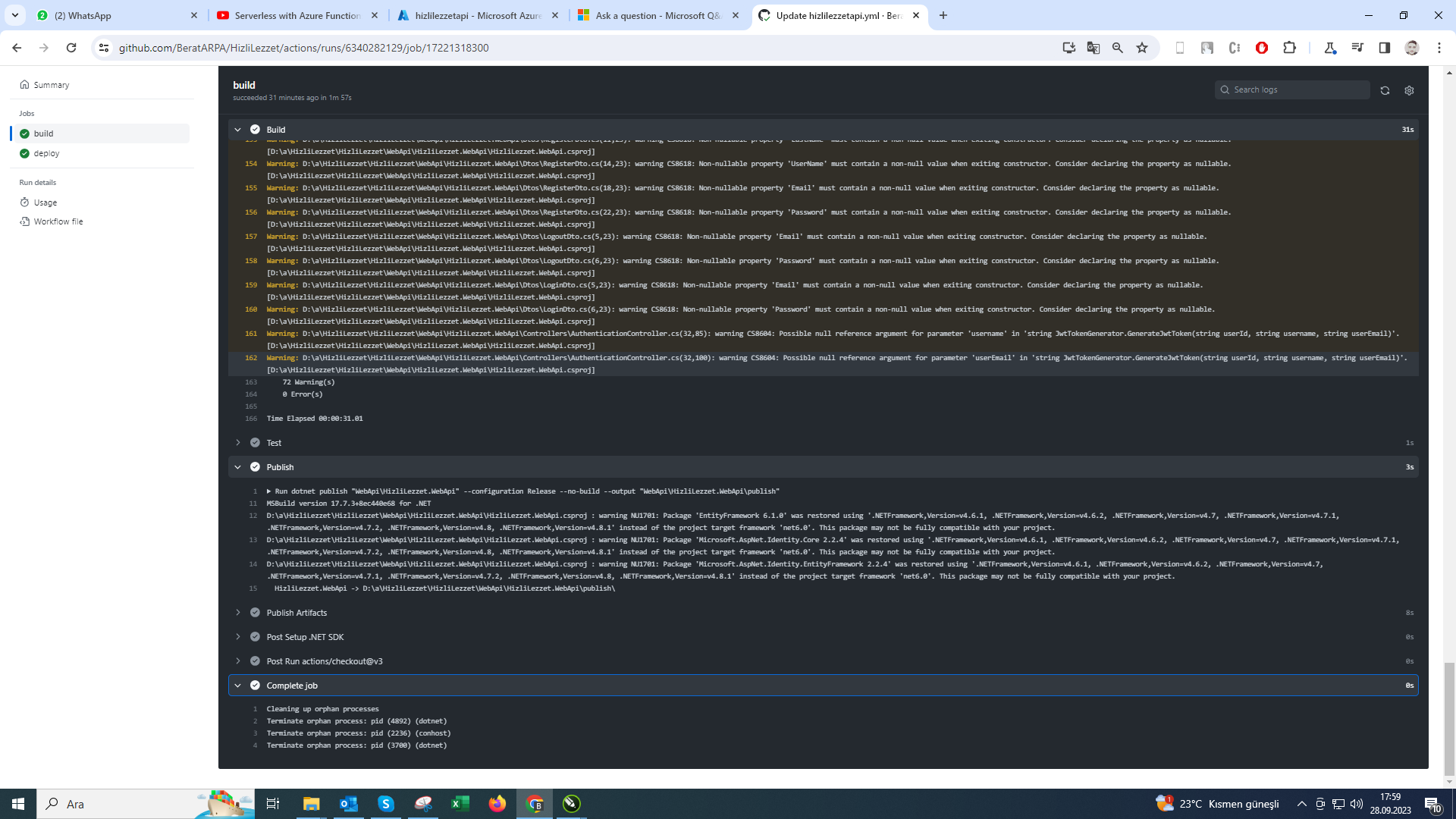The height and width of the screenshot is (819, 1456).
Task: Open log settings gear icon
Action: pyautogui.click(x=1409, y=90)
